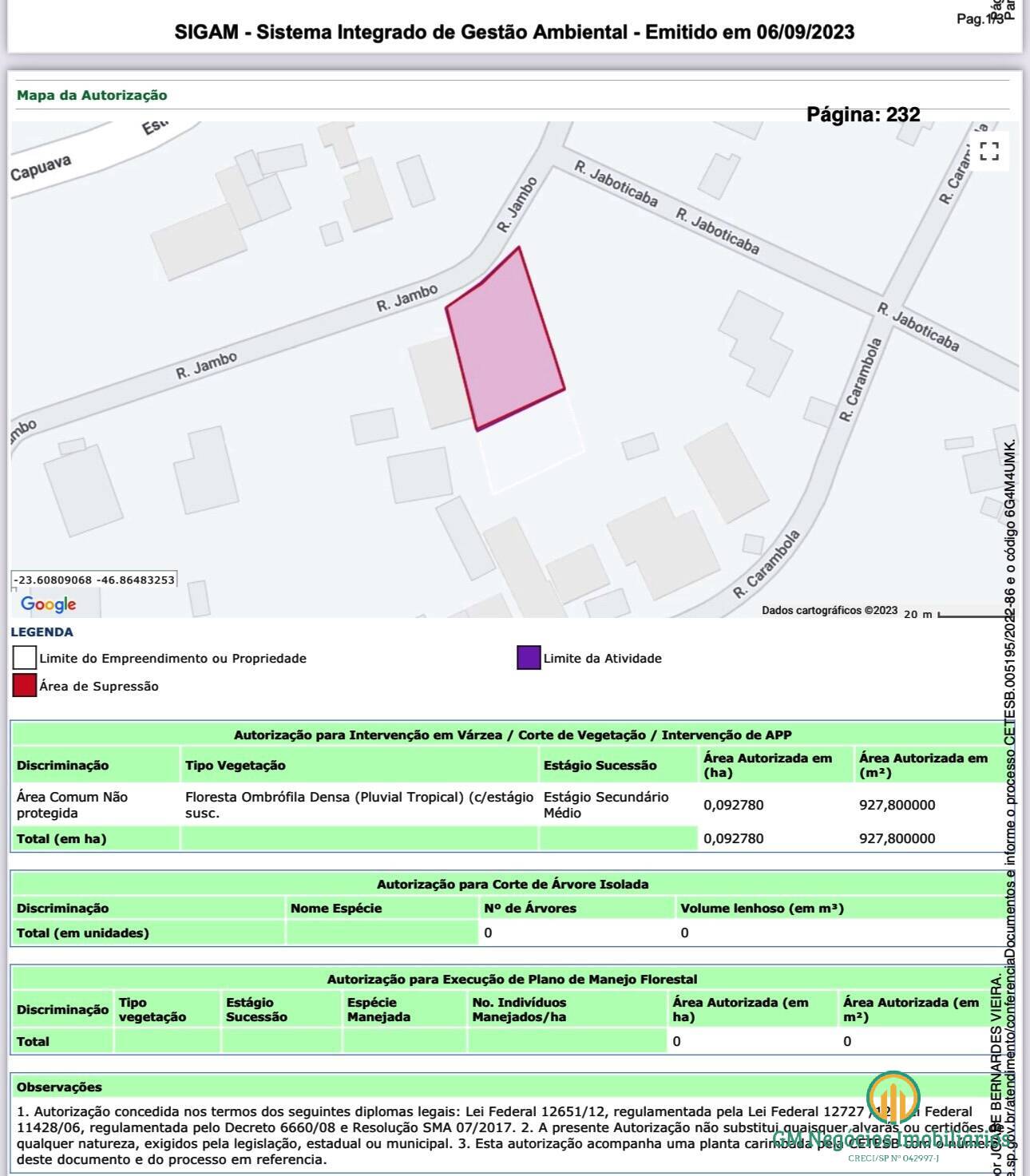
Task: Click the Google logo on map
Action: pos(49,604)
